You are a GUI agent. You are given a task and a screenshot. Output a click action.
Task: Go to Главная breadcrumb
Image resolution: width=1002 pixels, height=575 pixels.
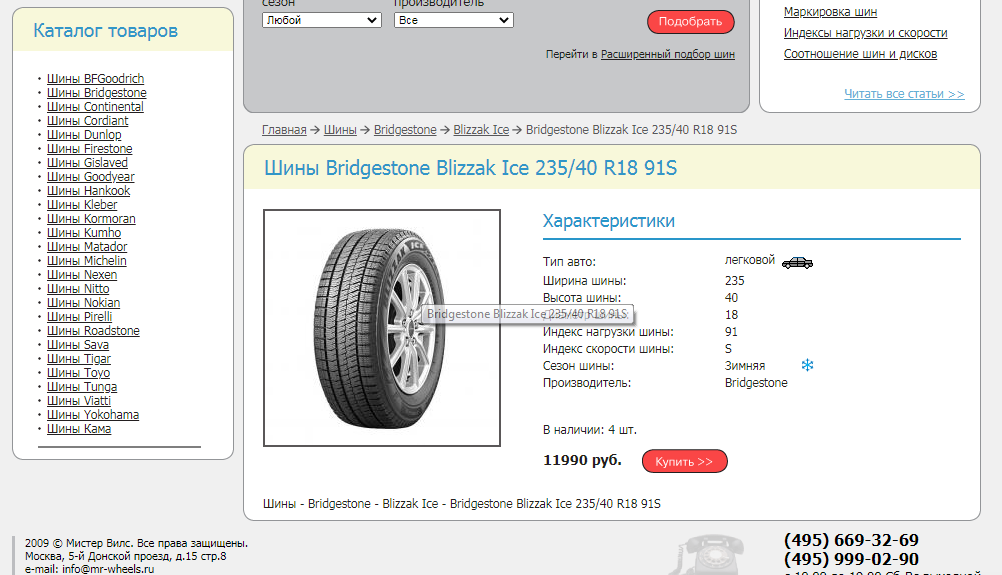click(x=284, y=130)
